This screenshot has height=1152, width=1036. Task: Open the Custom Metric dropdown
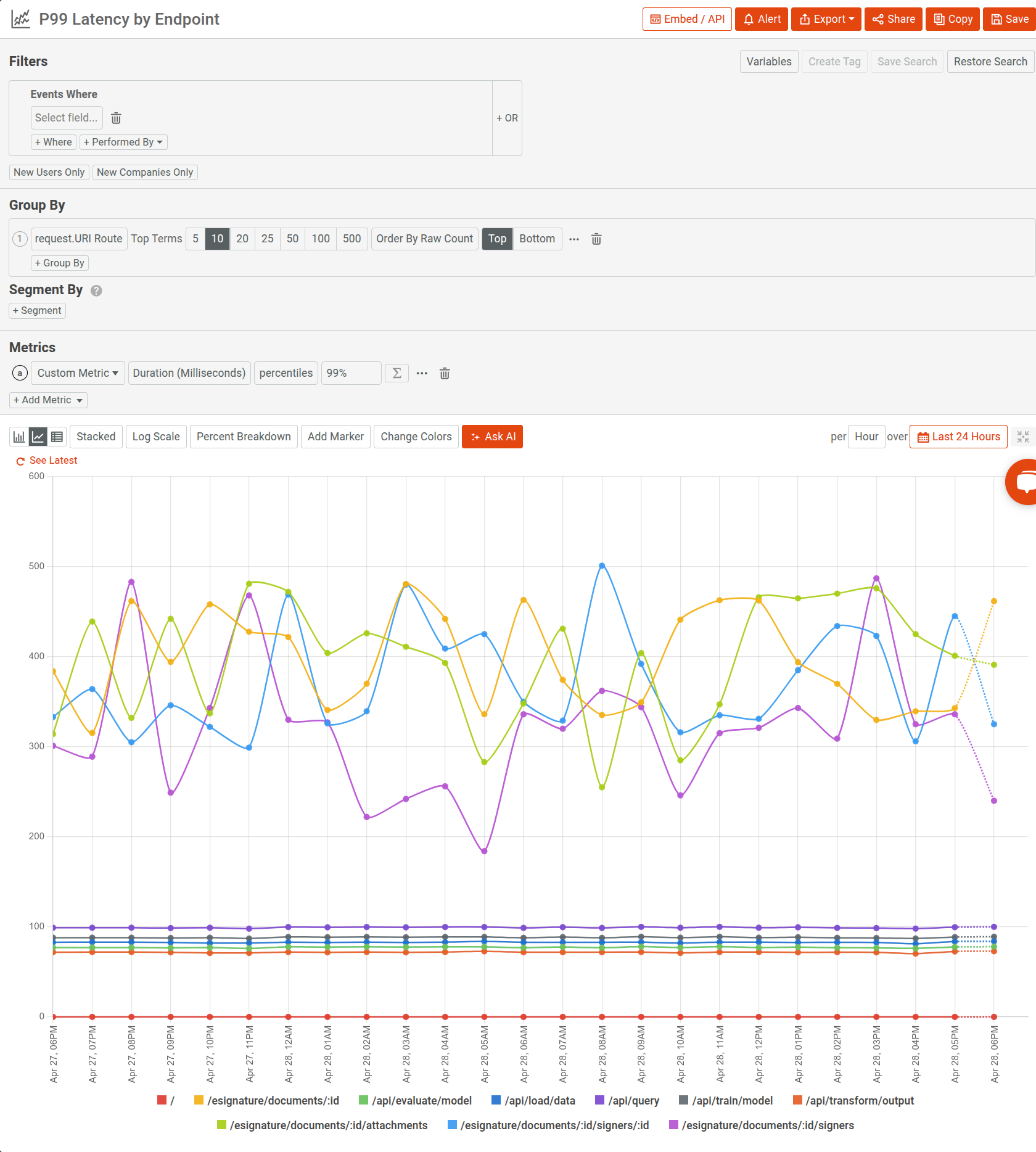coord(77,373)
